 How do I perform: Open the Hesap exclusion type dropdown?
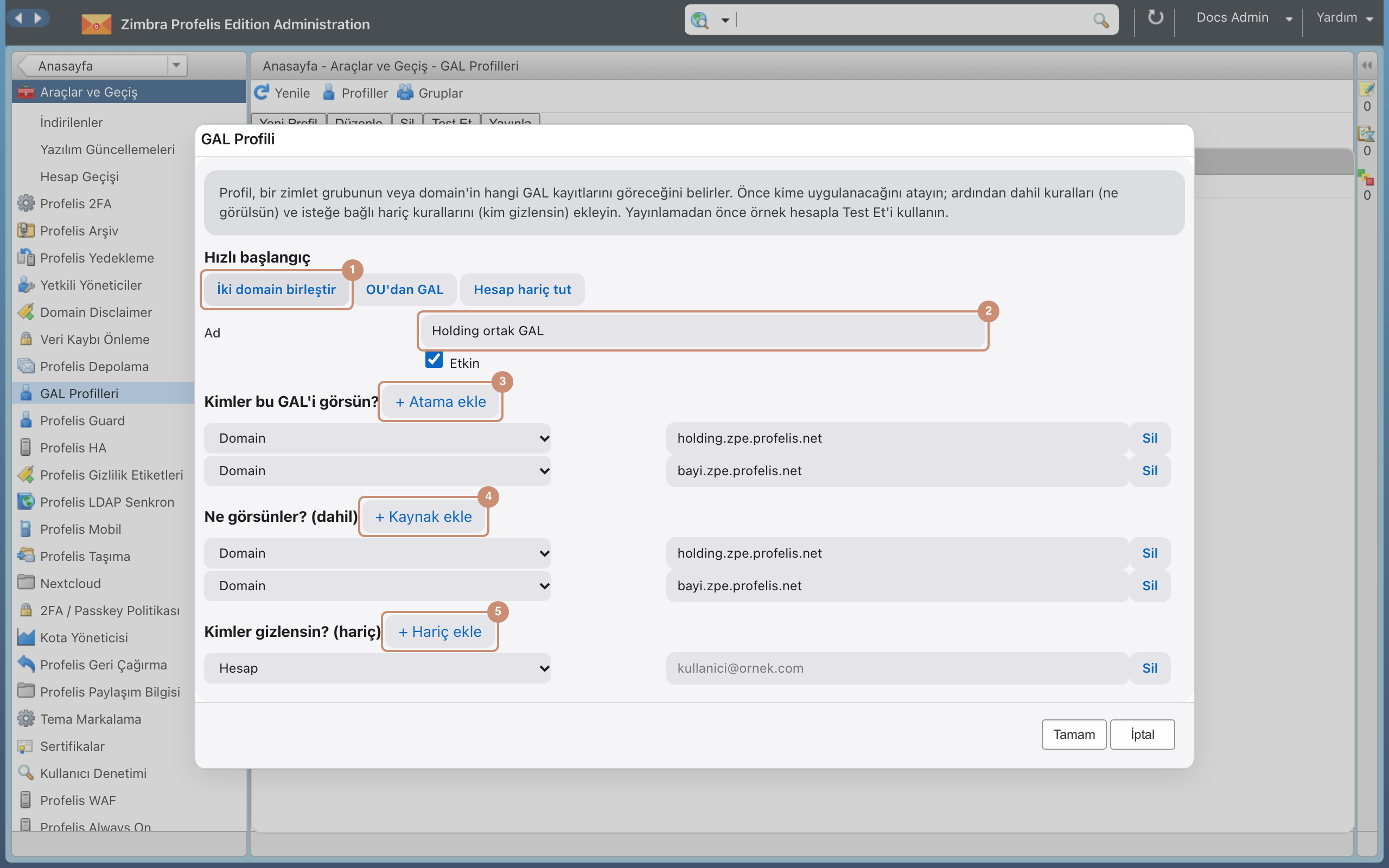[x=378, y=668]
